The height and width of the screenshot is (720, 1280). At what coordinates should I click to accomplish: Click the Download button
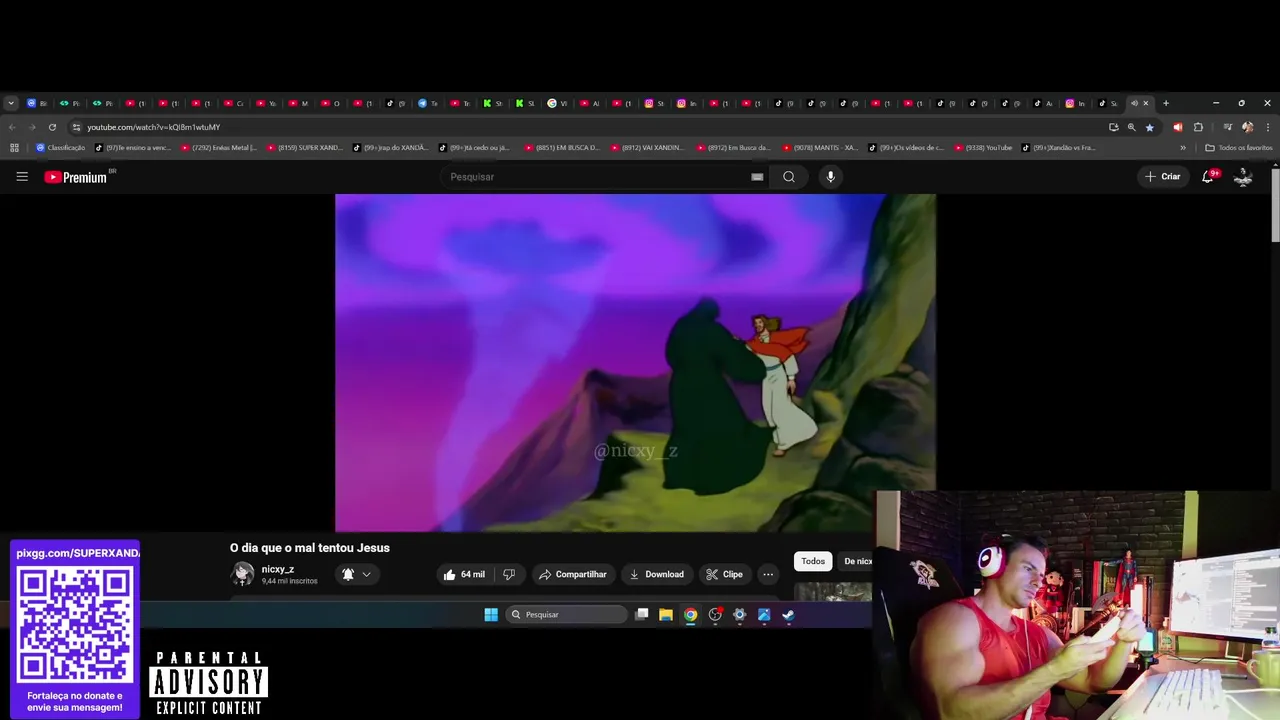(x=656, y=574)
